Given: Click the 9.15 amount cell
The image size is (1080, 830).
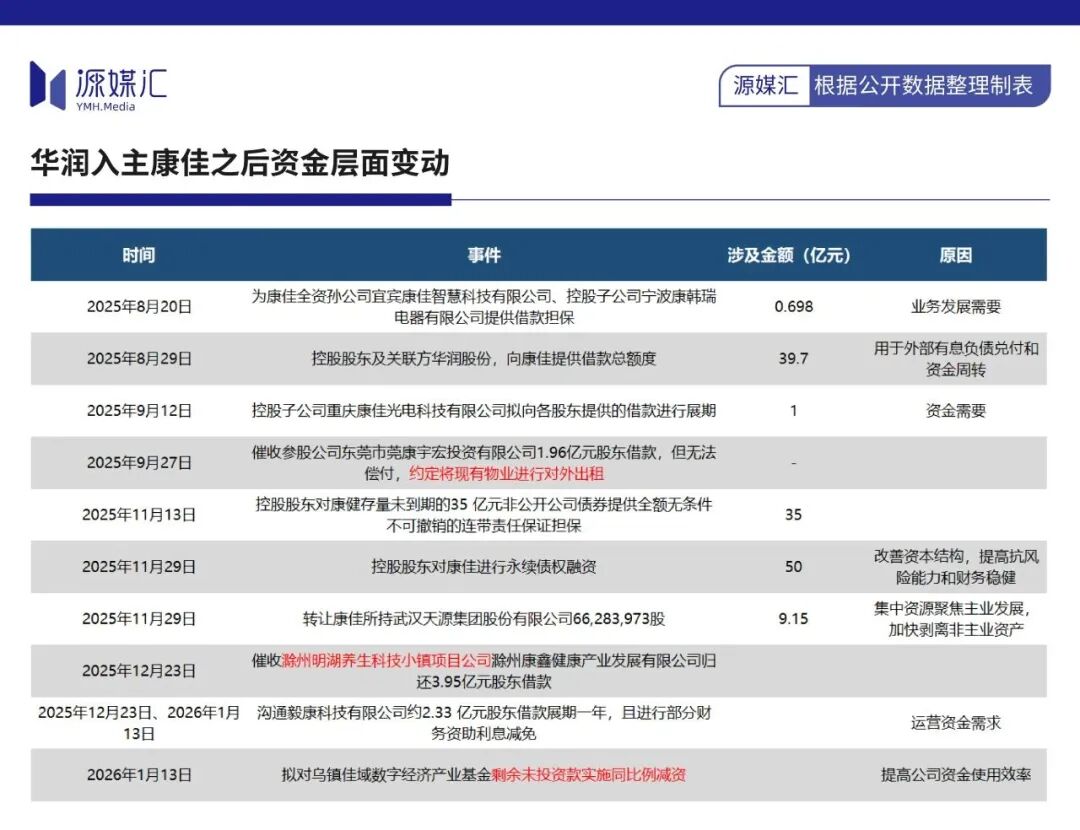Looking at the screenshot, I should click(x=793, y=619).
